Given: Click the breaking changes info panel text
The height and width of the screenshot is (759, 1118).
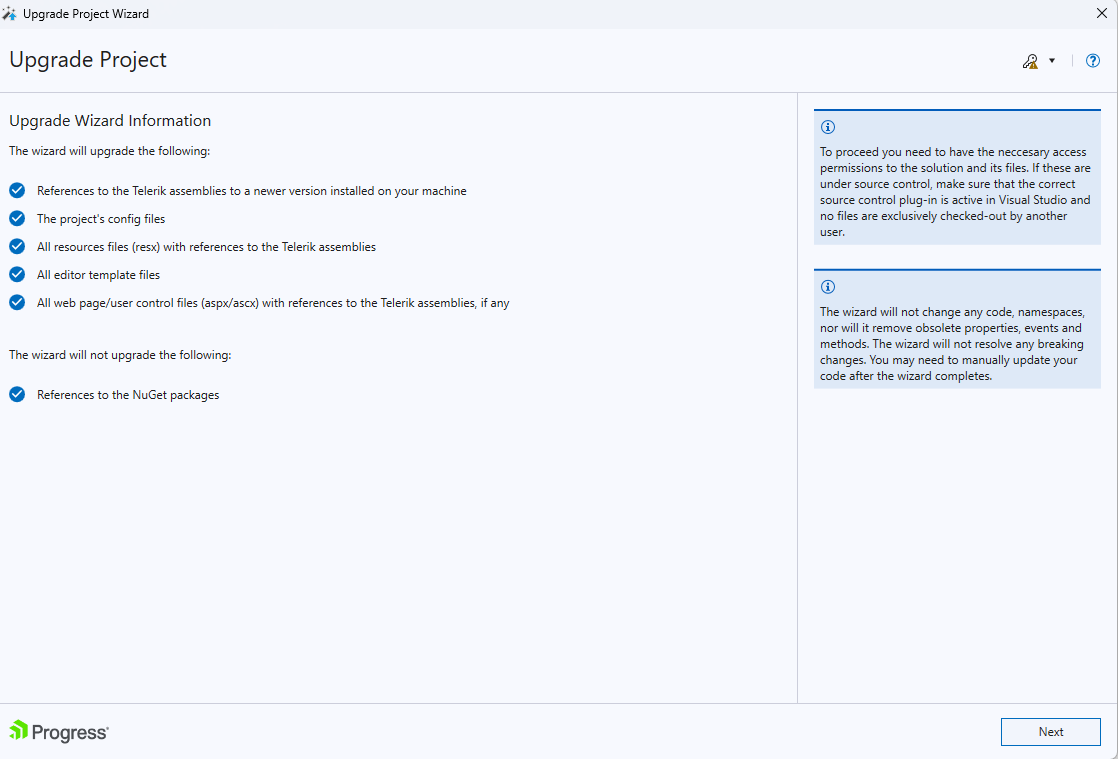Looking at the screenshot, I should [x=955, y=344].
